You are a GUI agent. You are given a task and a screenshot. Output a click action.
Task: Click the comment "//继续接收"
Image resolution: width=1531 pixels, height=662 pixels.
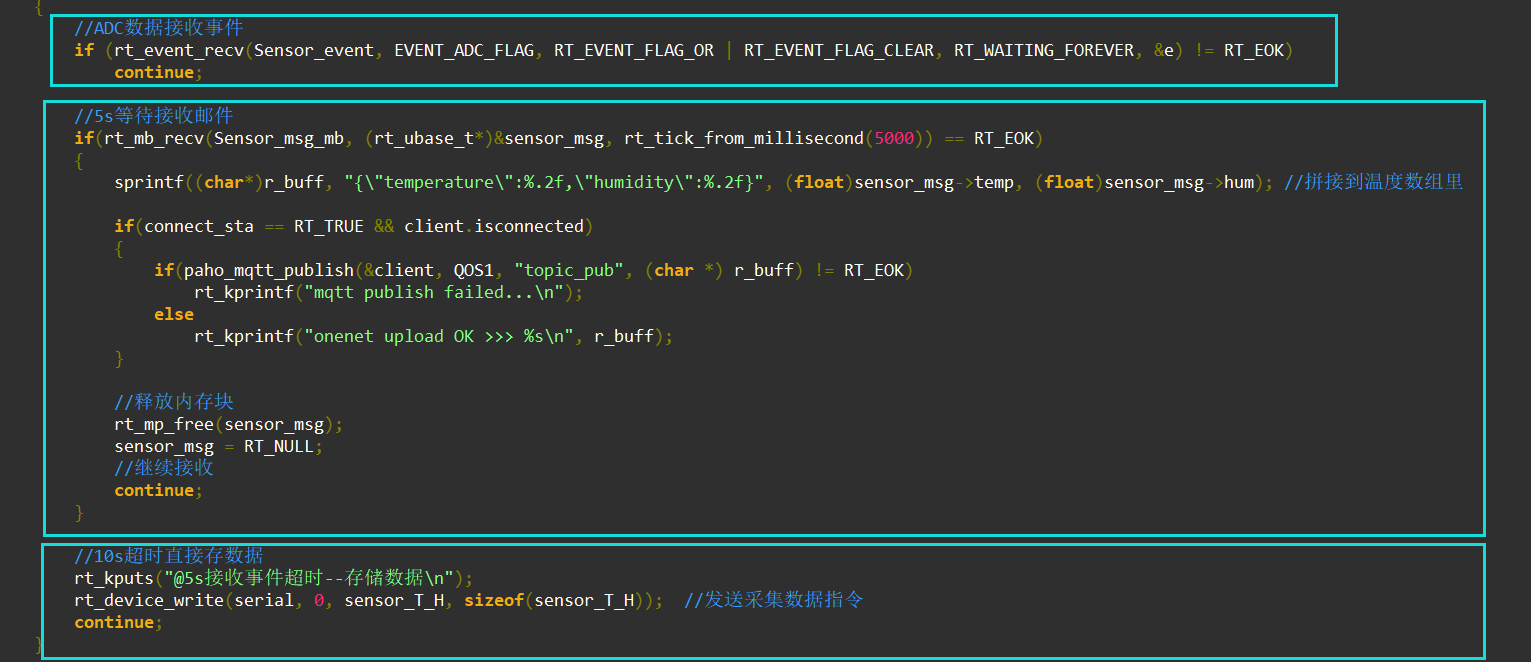pyautogui.click(x=164, y=468)
